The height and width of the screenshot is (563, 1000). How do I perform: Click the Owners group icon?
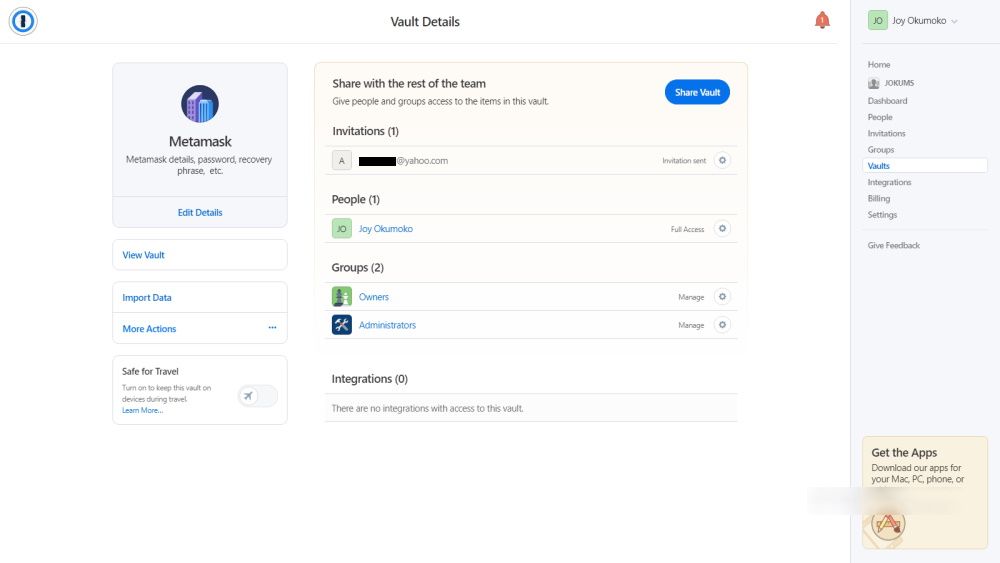click(342, 296)
